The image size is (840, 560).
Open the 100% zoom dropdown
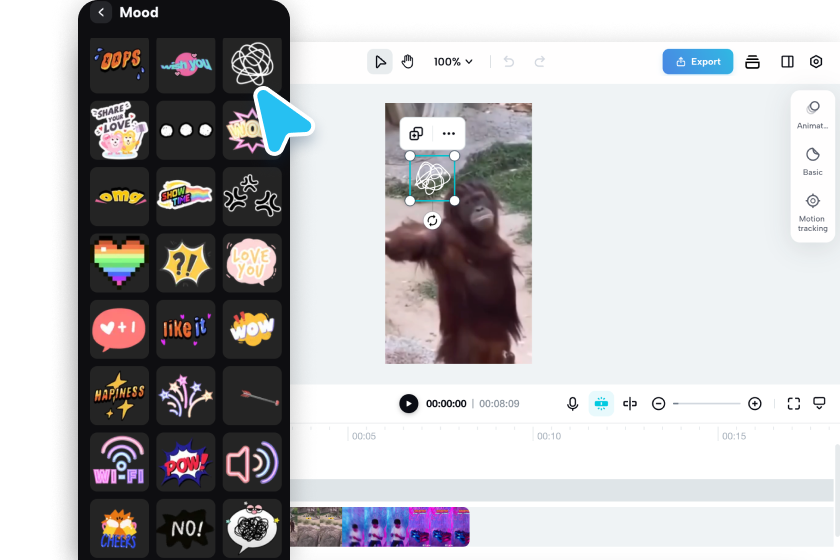pos(453,62)
